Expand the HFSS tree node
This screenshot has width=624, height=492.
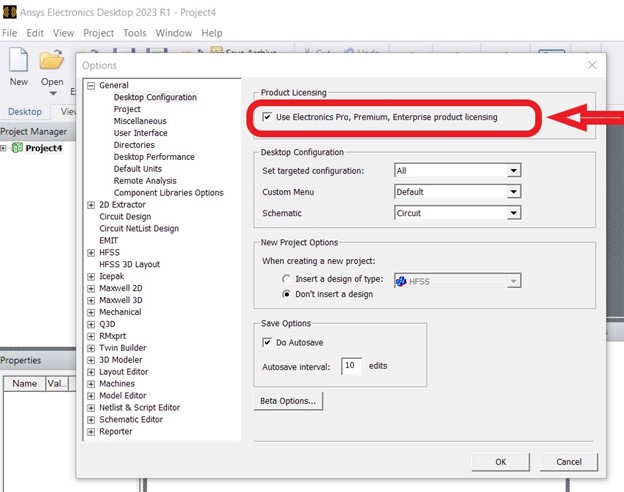point(91,253)
